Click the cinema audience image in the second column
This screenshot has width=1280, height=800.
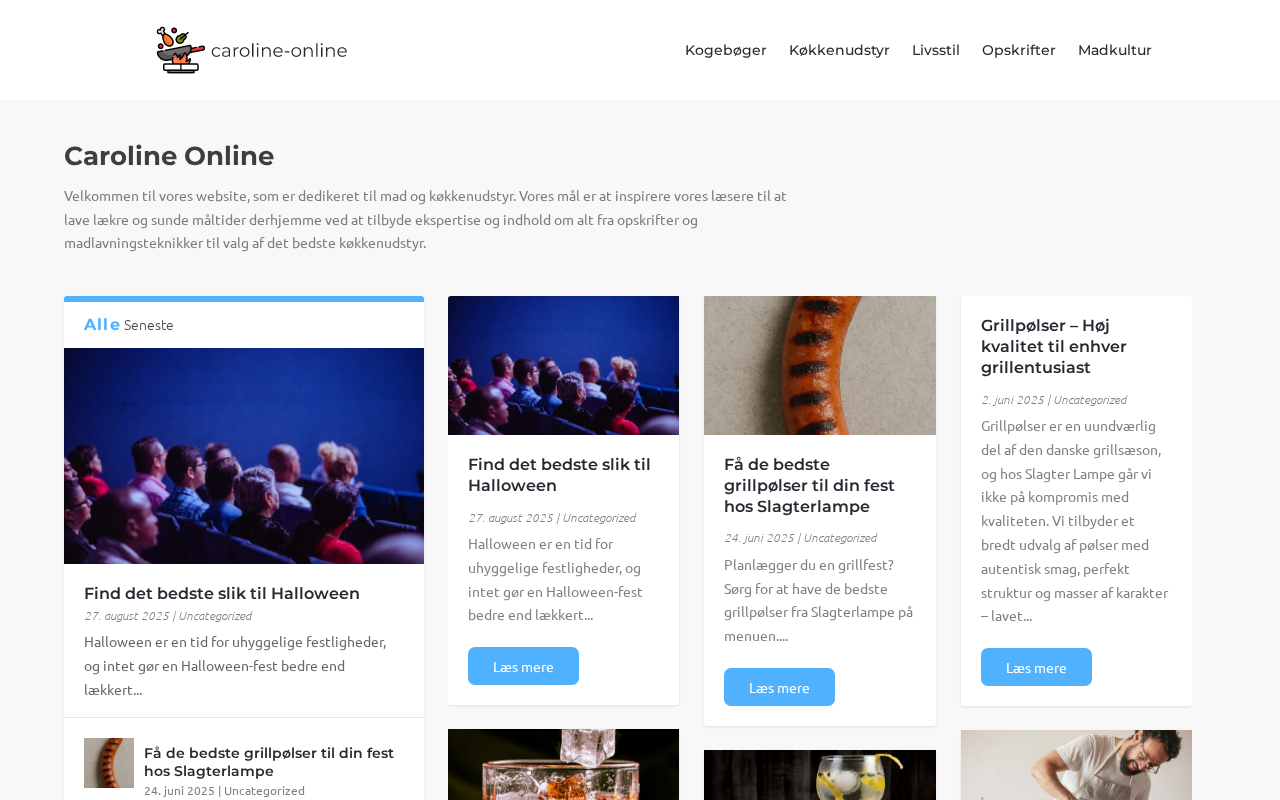point(563,365)
